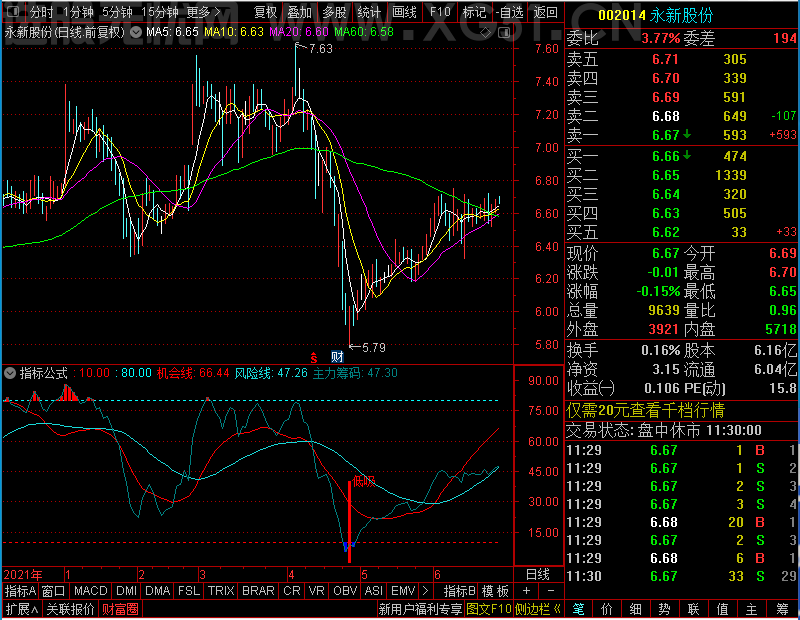Collapse the 侧边栏 sidebar
Viewport: 800px width, 620px height.
[x=538, y=609]
